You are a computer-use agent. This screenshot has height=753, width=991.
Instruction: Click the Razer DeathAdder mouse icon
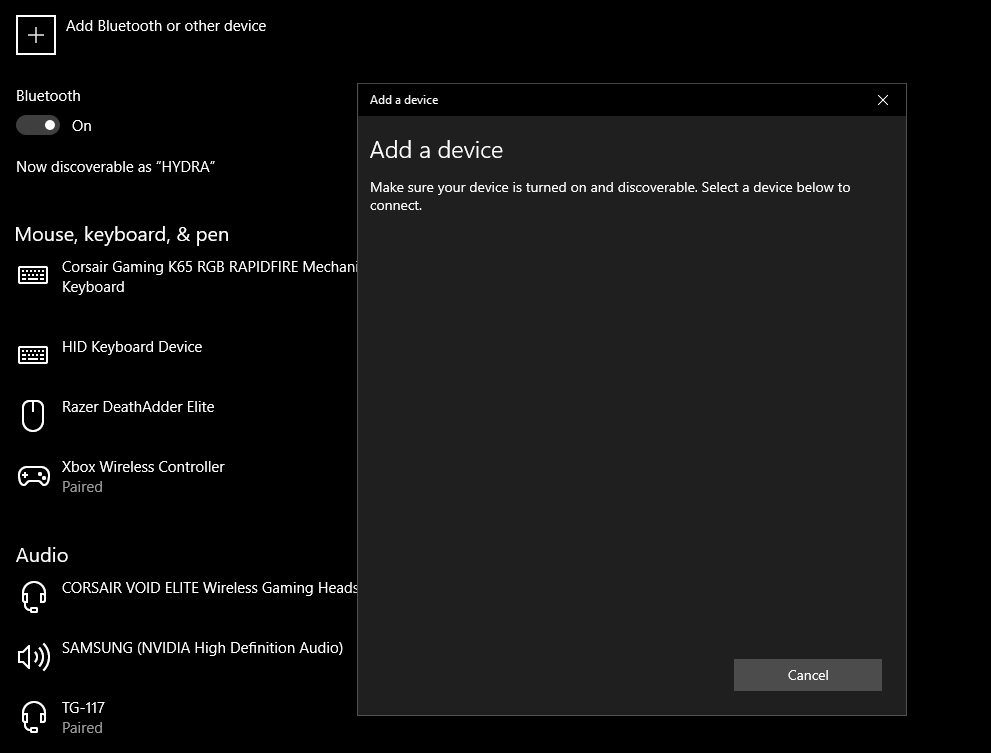point(33,415)
